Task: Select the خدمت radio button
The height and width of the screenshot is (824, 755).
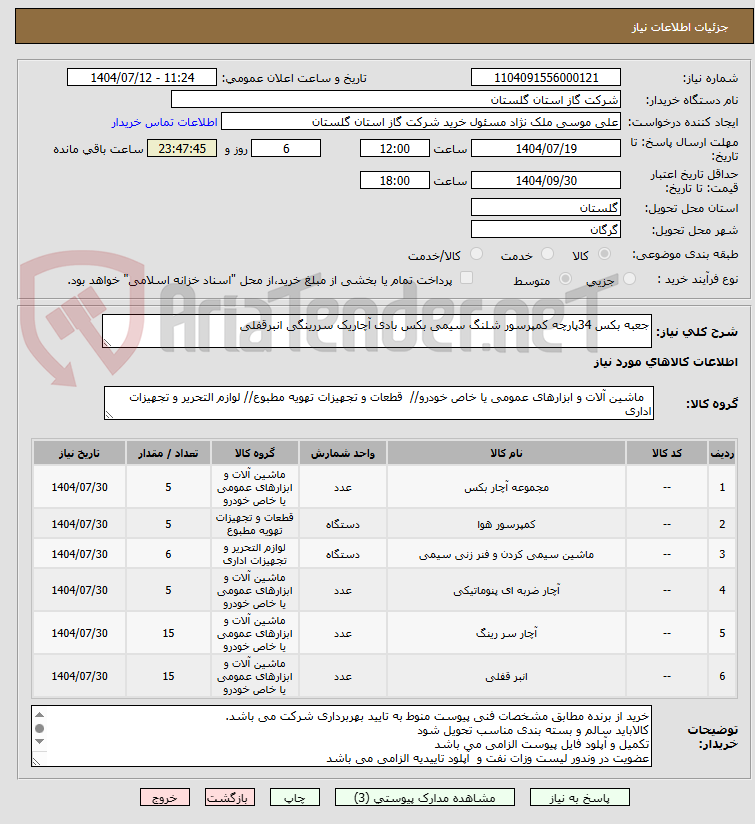Action: click(547, 254)
